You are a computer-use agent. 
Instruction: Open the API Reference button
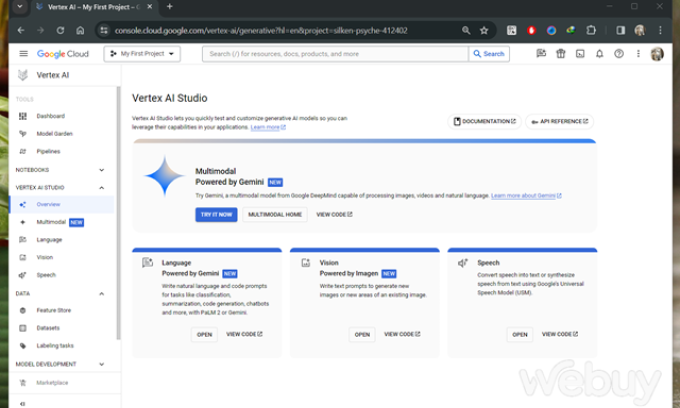click(559, 121)
